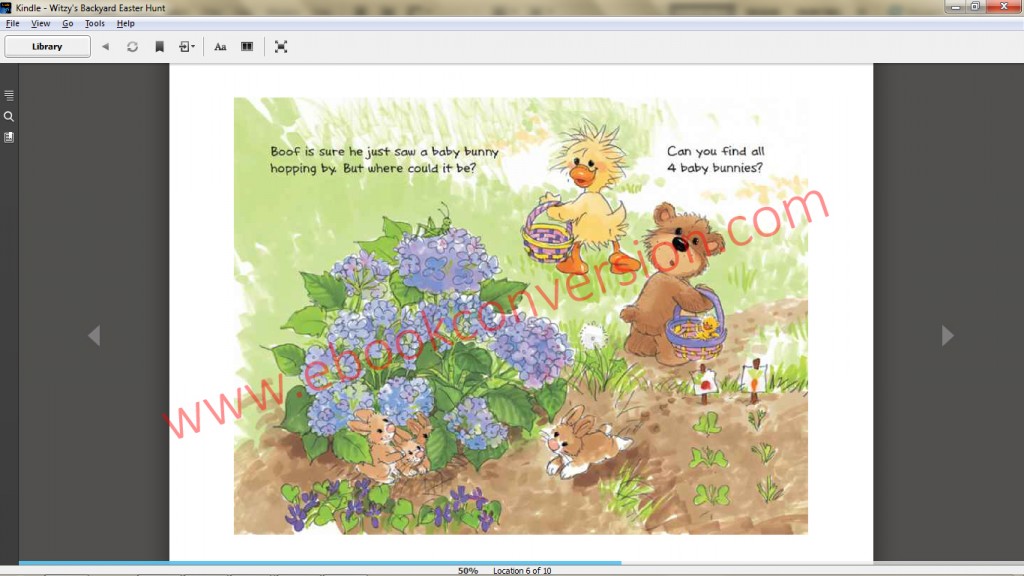Open the Go menu

point(68,24)
